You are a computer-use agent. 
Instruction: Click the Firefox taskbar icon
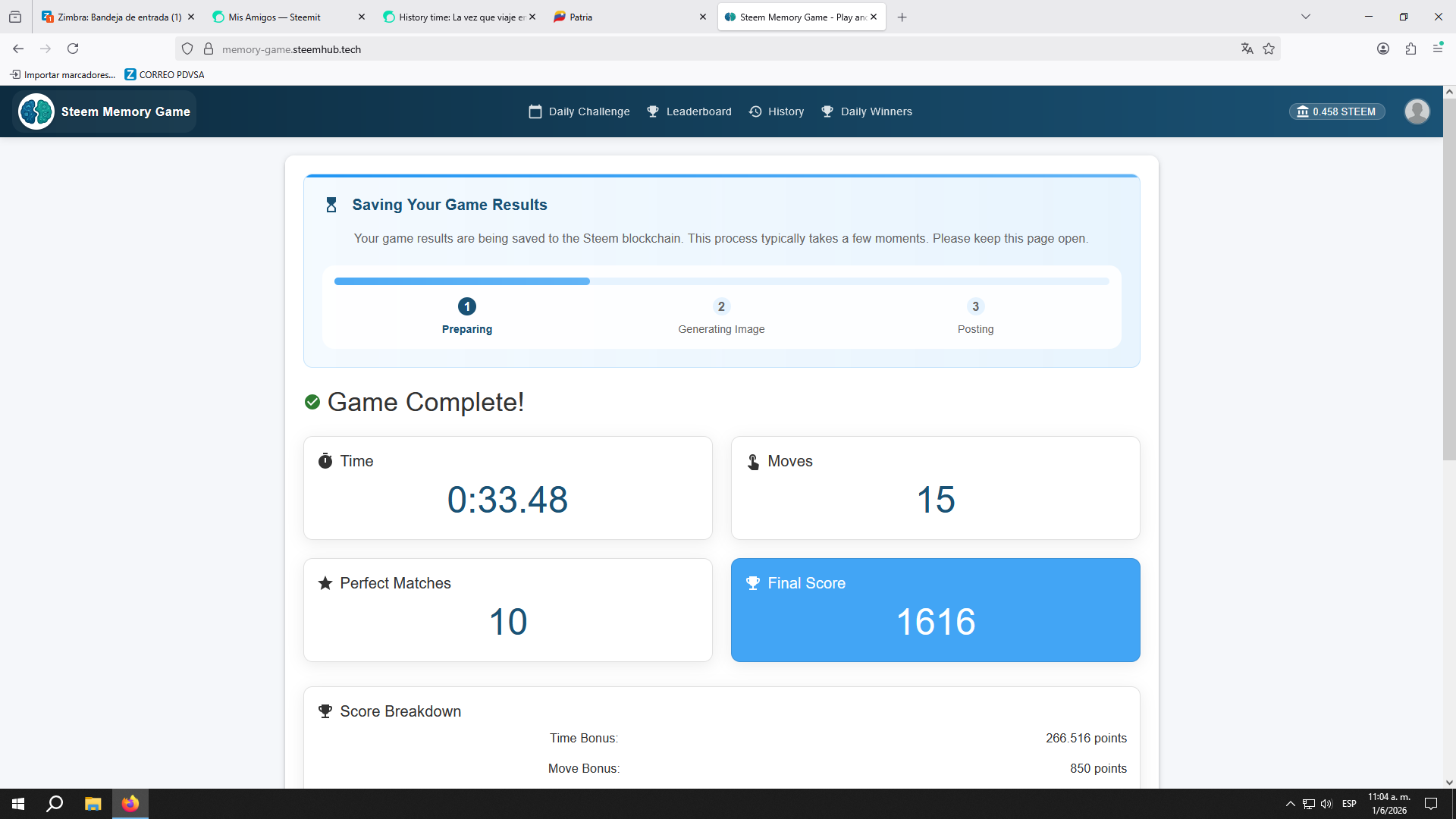click(130, 804)
